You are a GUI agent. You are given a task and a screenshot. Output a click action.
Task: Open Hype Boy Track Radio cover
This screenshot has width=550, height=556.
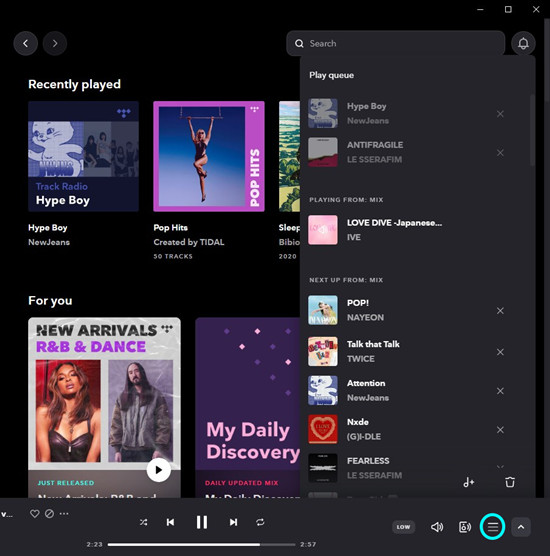click(83, 156)
